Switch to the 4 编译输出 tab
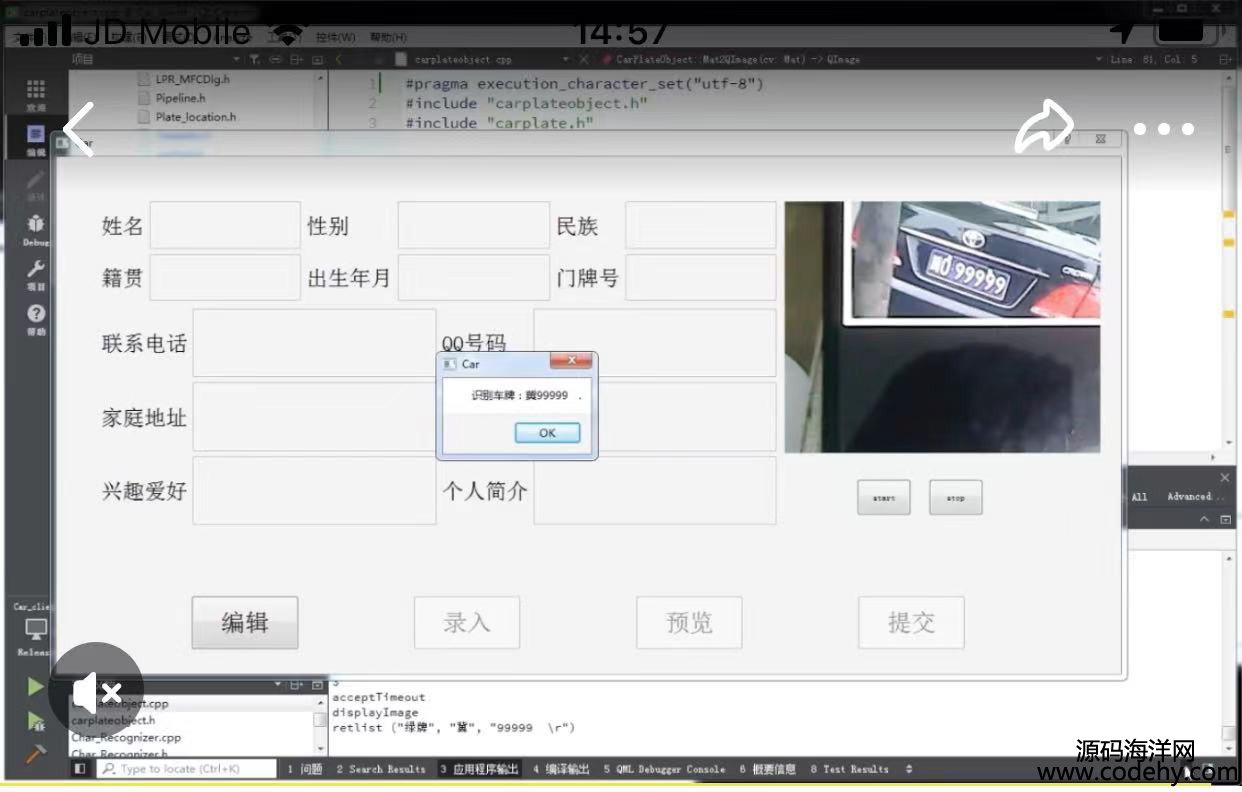The height and width of the screenshot is (792, 1242). (x=561, y=769)
